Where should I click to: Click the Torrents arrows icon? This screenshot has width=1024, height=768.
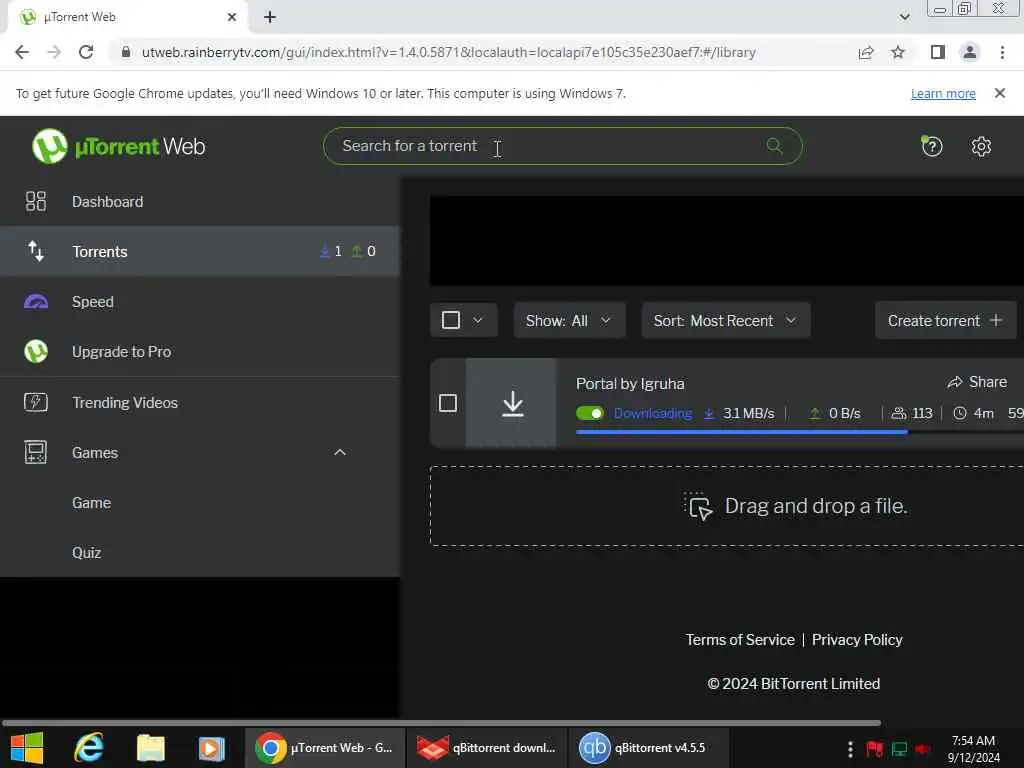[x=36, y=251]
